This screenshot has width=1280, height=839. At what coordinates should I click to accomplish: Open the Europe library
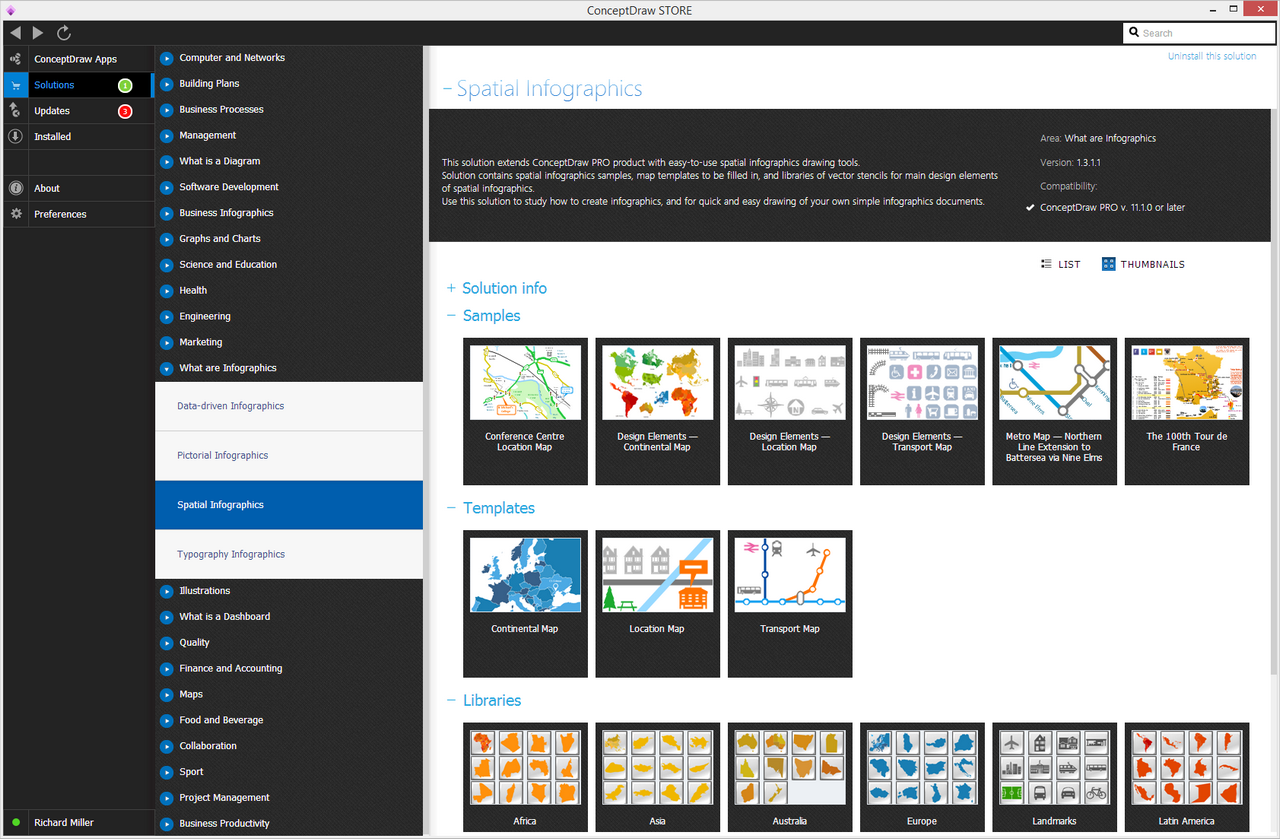click(922, 777)
